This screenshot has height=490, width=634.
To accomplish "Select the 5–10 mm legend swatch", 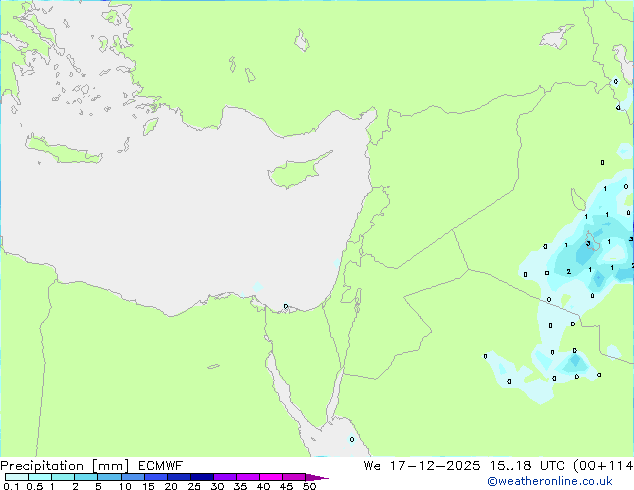I will click(109, 477).
